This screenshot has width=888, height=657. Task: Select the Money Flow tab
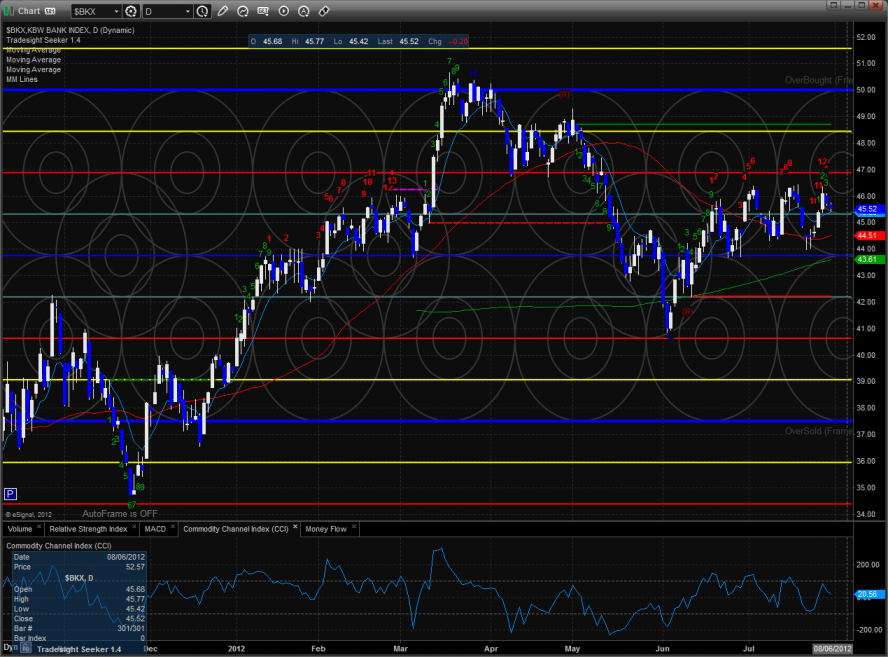click(326, 528)
